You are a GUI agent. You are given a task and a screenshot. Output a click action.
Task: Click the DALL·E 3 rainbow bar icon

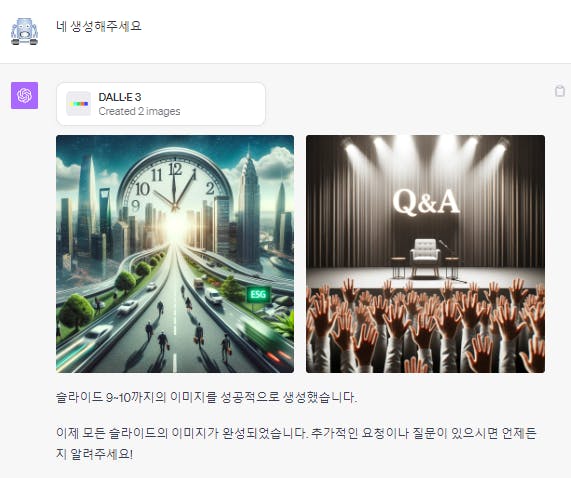pyautogui.click(x=79, y=104)
